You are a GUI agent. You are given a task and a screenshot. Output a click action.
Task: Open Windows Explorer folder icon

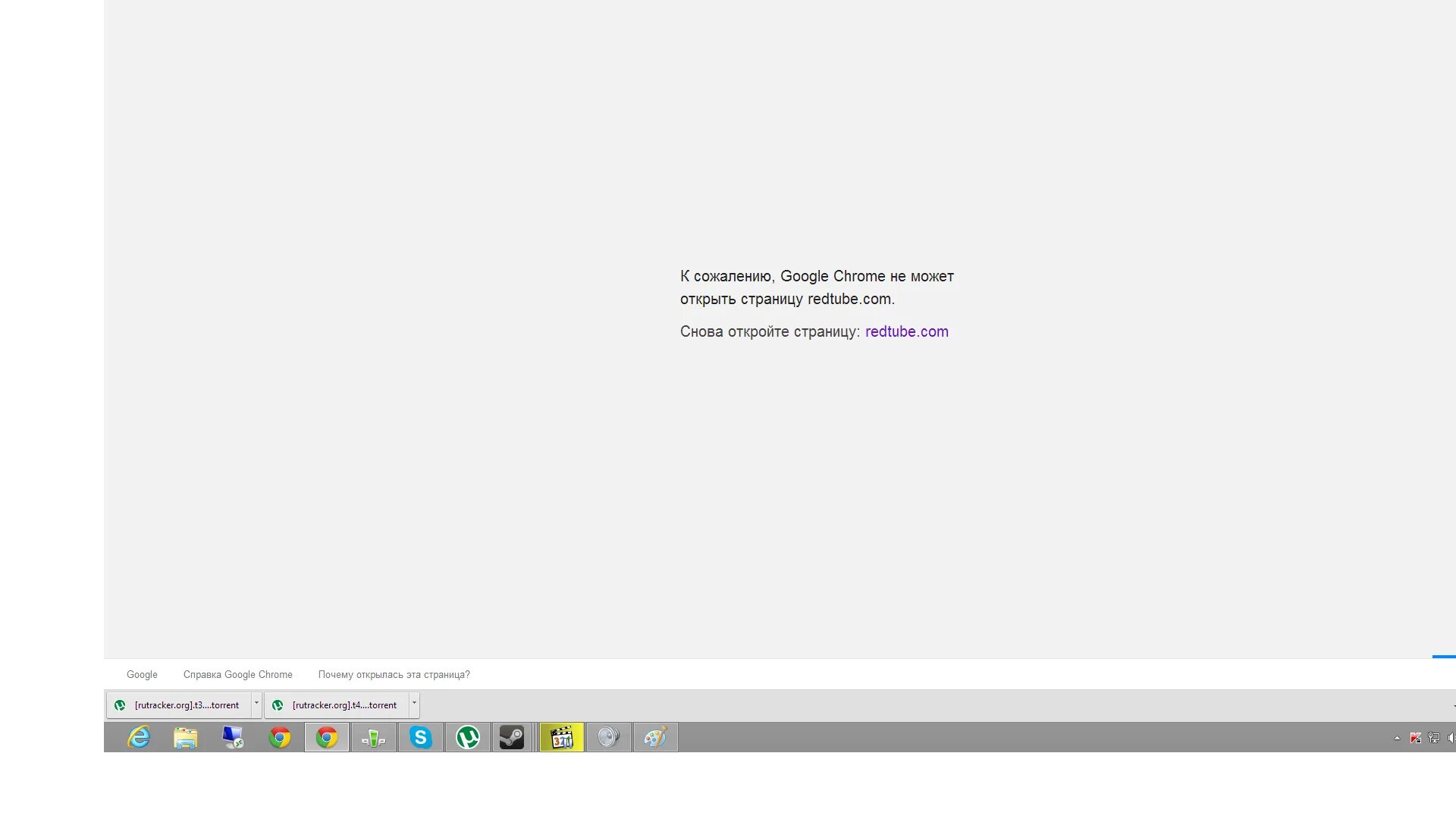pyautogui.click(x=186, y=737)
